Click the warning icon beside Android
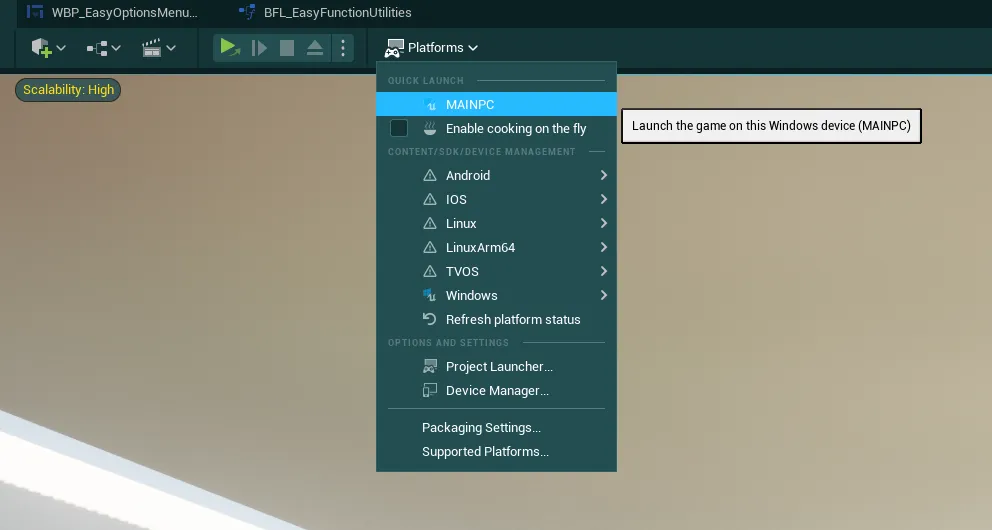Screen dimensions: 992x530 430,175
